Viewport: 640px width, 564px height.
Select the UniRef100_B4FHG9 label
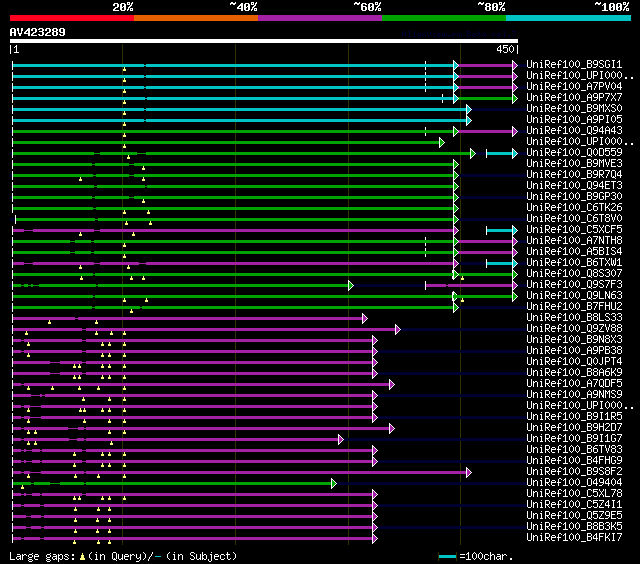click(x=574, y=461)
